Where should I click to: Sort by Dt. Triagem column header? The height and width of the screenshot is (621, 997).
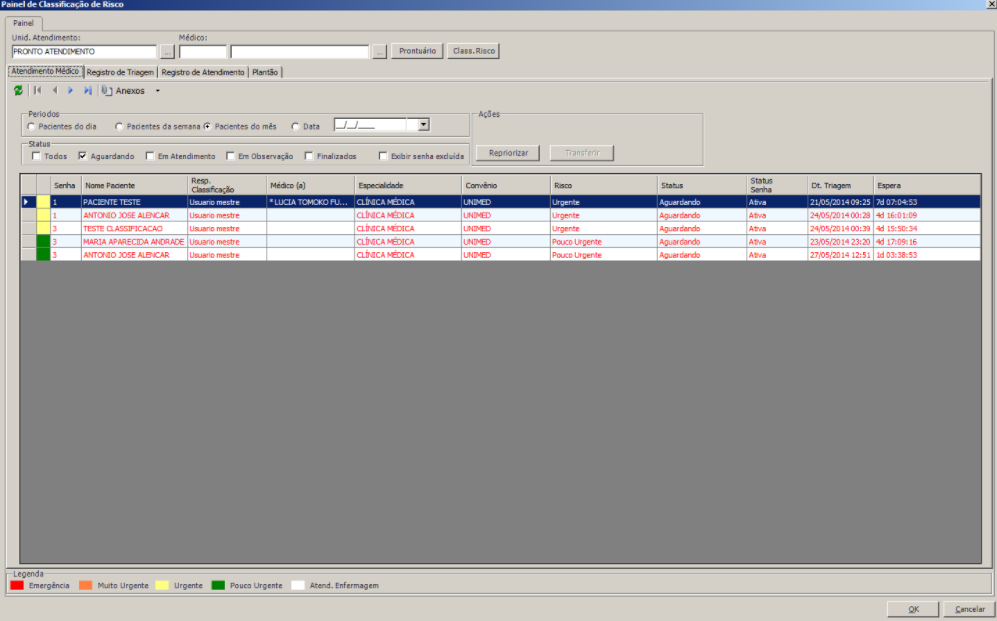(841, 185)
